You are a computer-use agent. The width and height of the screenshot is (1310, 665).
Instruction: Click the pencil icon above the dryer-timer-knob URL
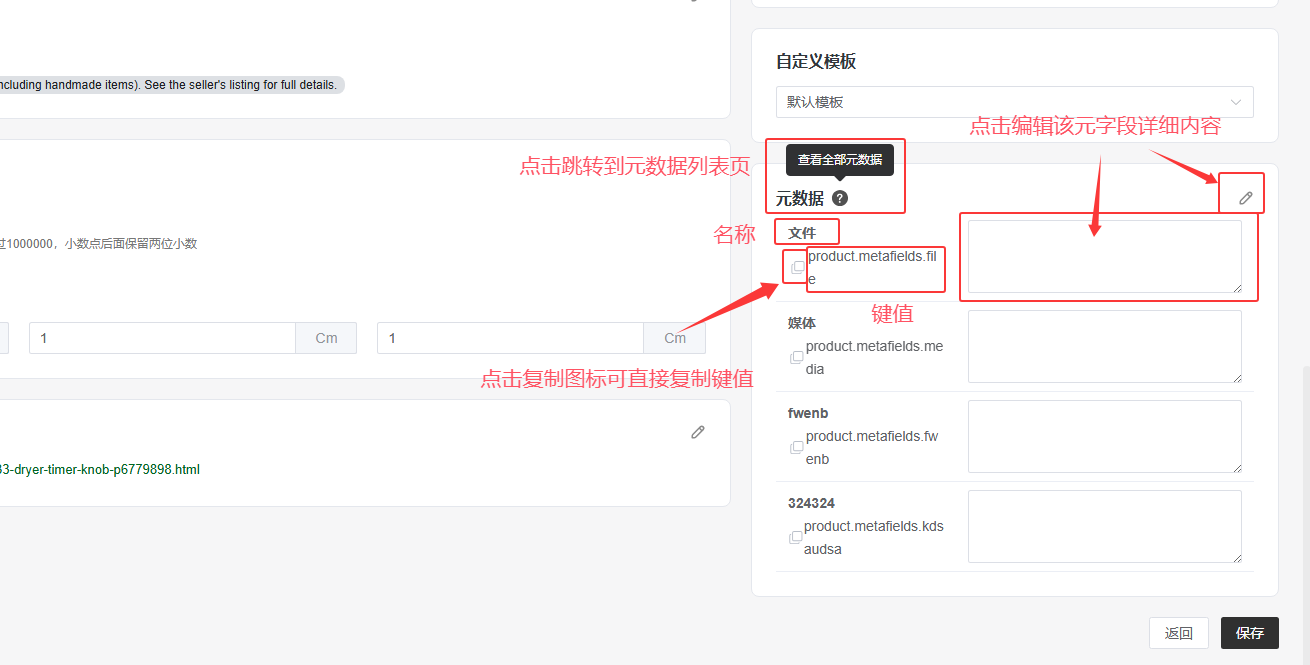click(x=698, y=432)
